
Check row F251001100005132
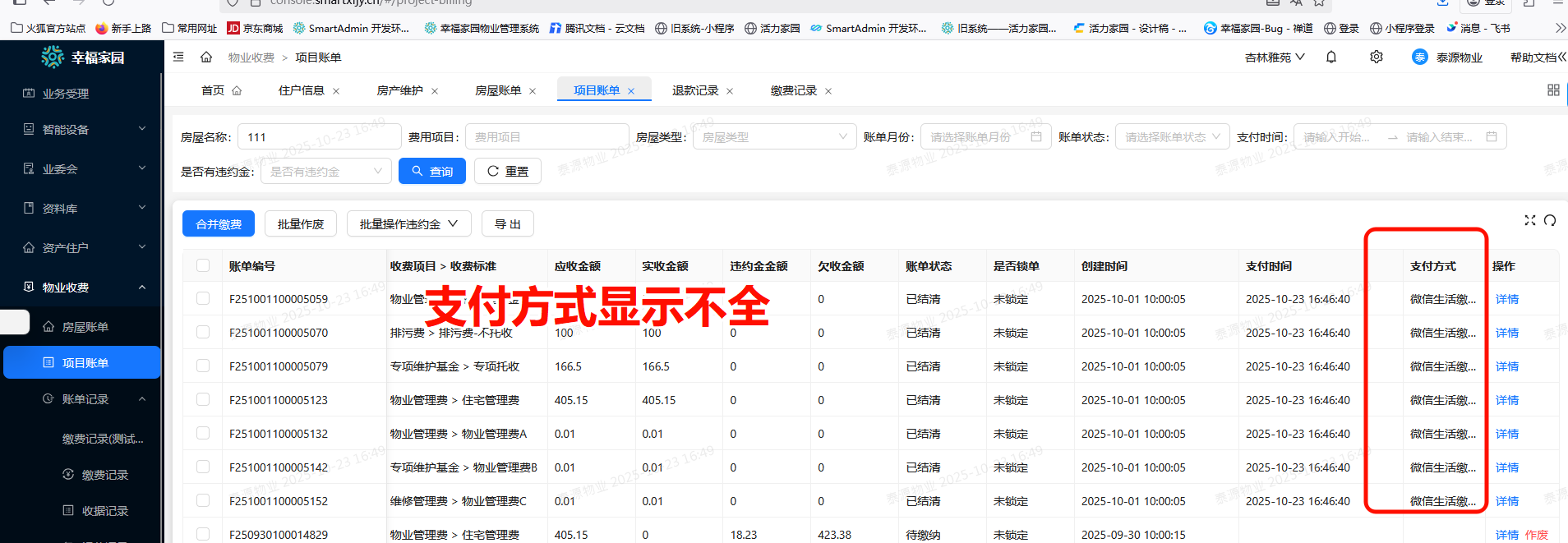(203, 433)
